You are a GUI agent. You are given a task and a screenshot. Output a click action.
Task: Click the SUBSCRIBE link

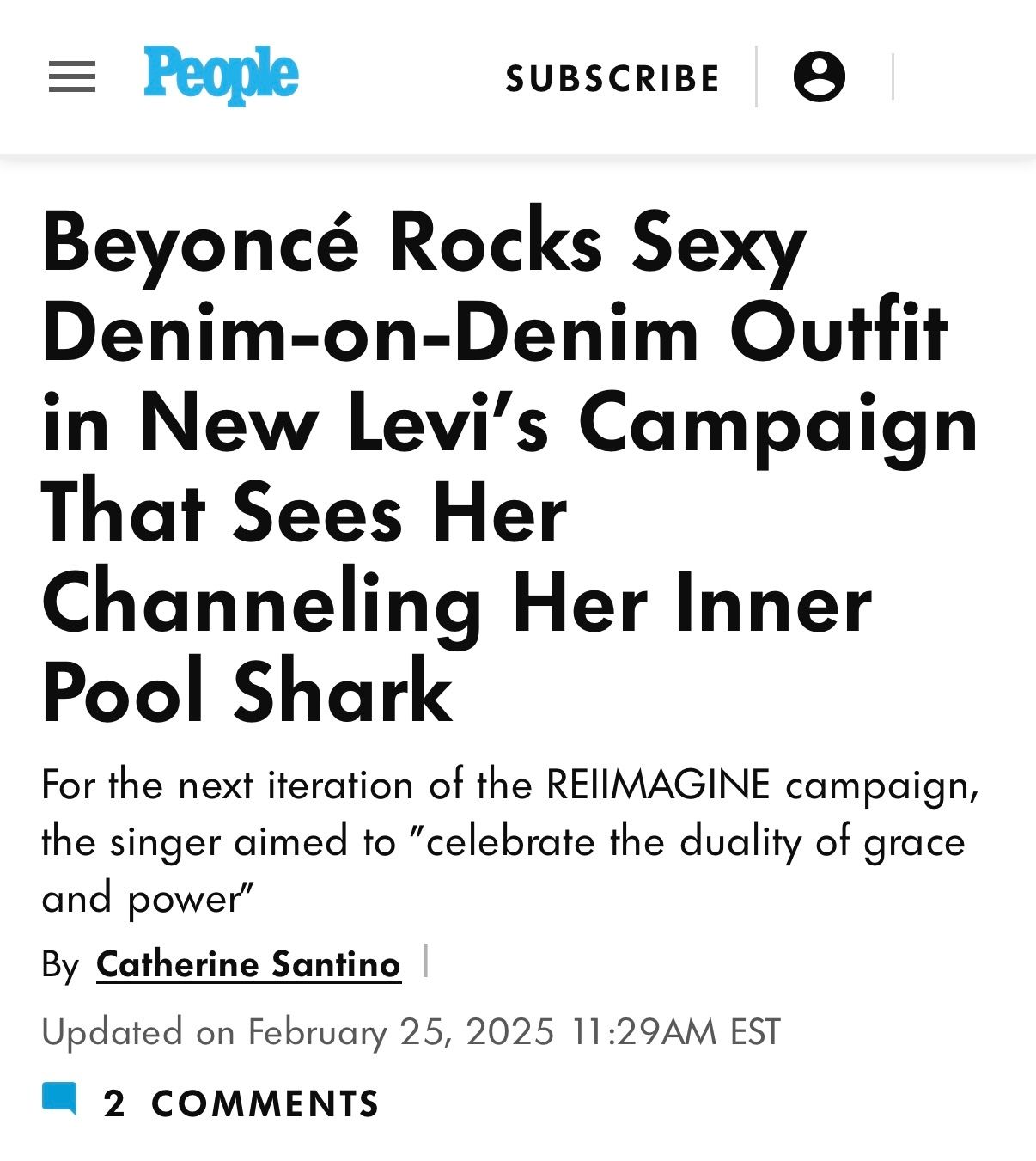point(612,78)
